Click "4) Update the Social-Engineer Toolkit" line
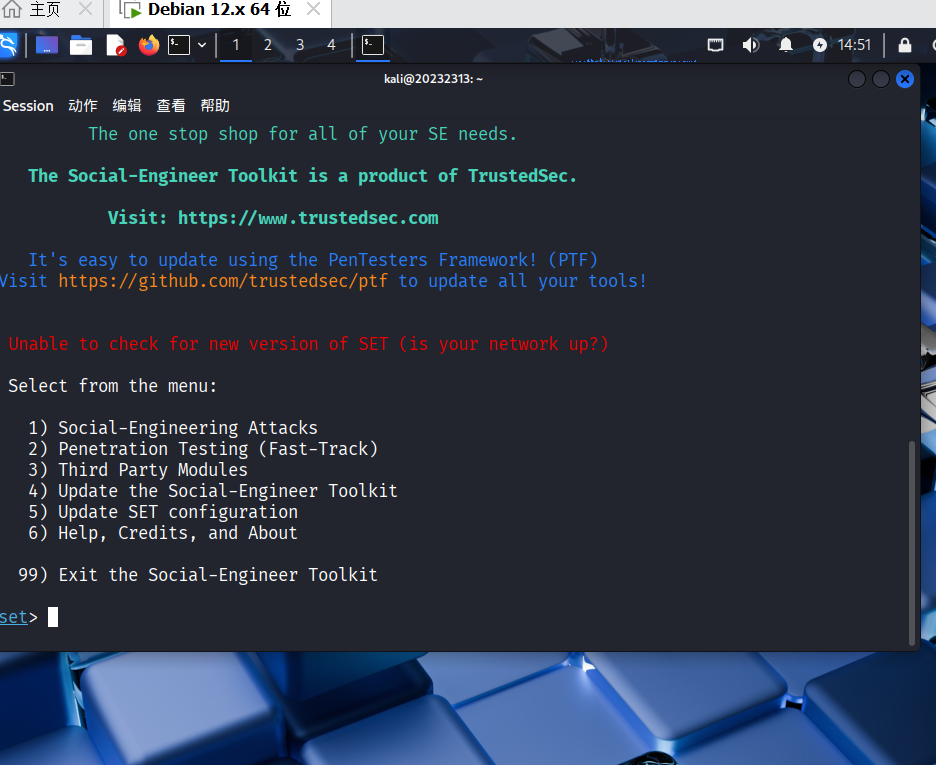Image resolution: width=936 pixels, height=765 pixels. tap(213, 491)
